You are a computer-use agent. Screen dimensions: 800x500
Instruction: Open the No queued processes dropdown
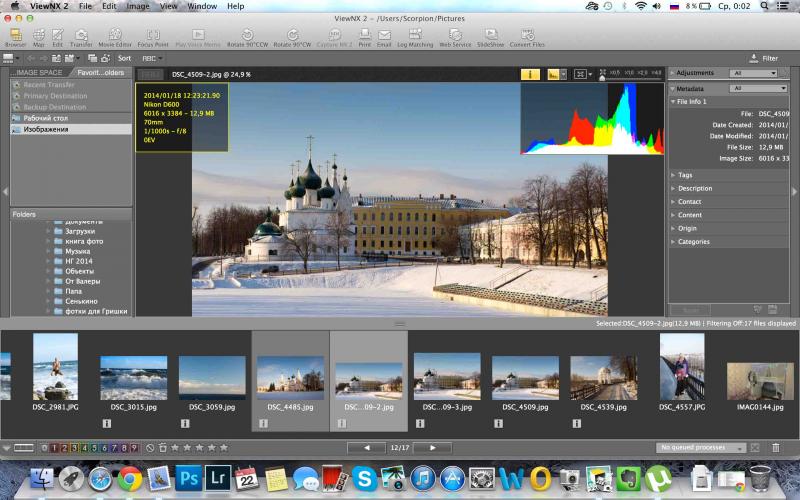(x=701, y=447)
